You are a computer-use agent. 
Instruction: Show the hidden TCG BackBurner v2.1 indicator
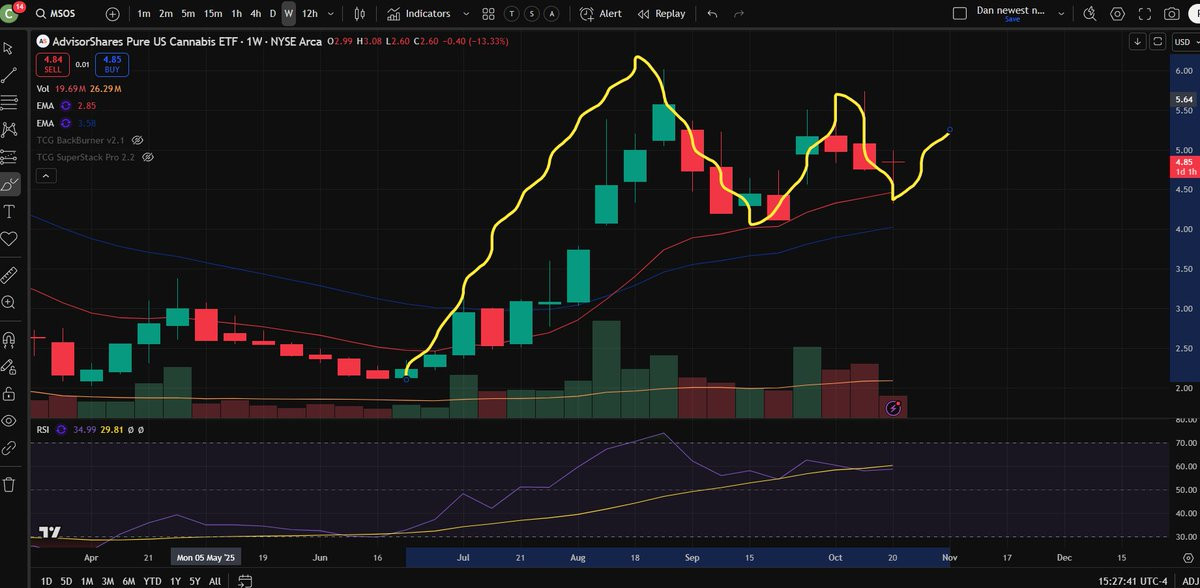[x=138, y=140]
